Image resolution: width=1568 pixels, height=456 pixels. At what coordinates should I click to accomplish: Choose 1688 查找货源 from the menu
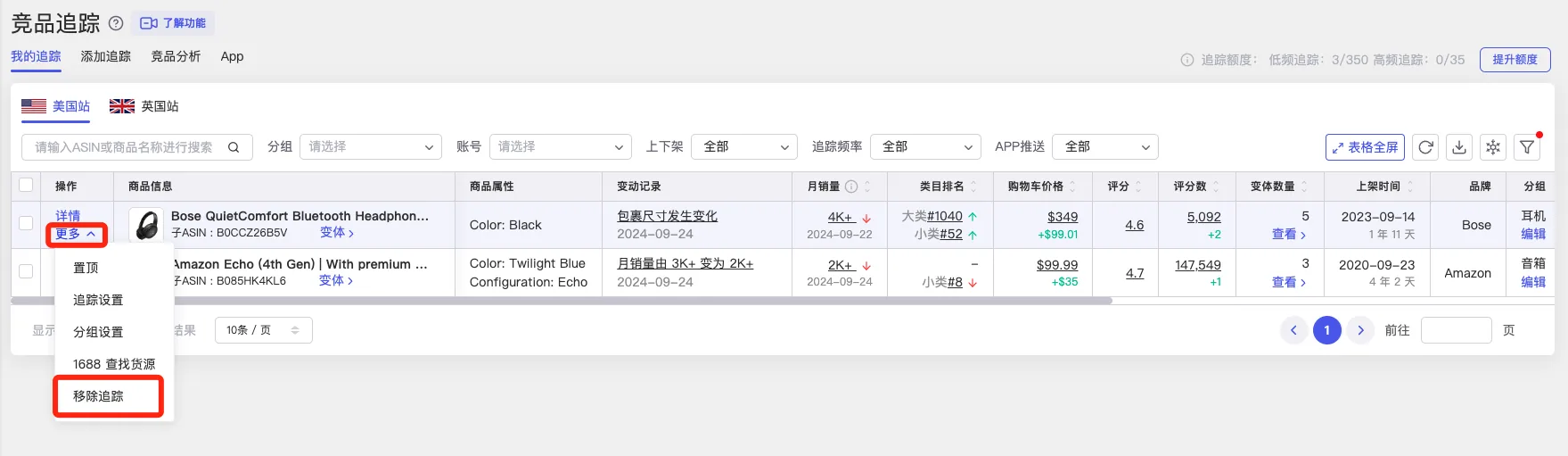(x=114, y=364)
